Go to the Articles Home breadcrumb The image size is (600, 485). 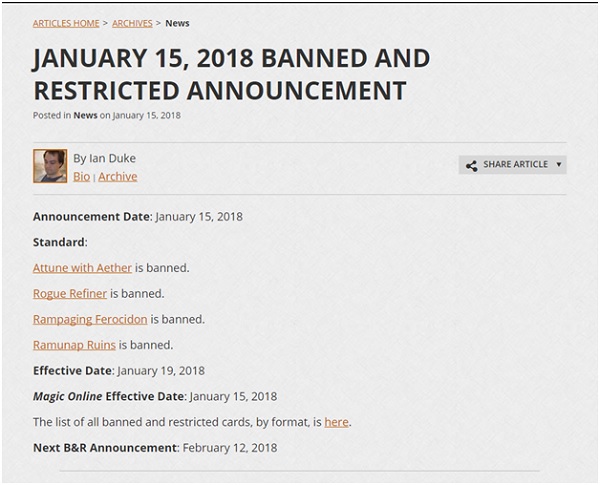[x=65, y=23]
